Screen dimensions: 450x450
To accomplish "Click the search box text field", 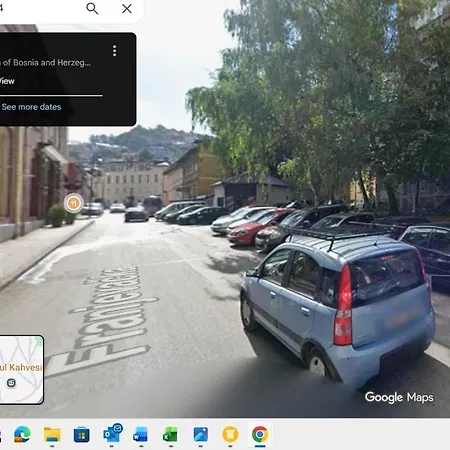I will 40,8.
